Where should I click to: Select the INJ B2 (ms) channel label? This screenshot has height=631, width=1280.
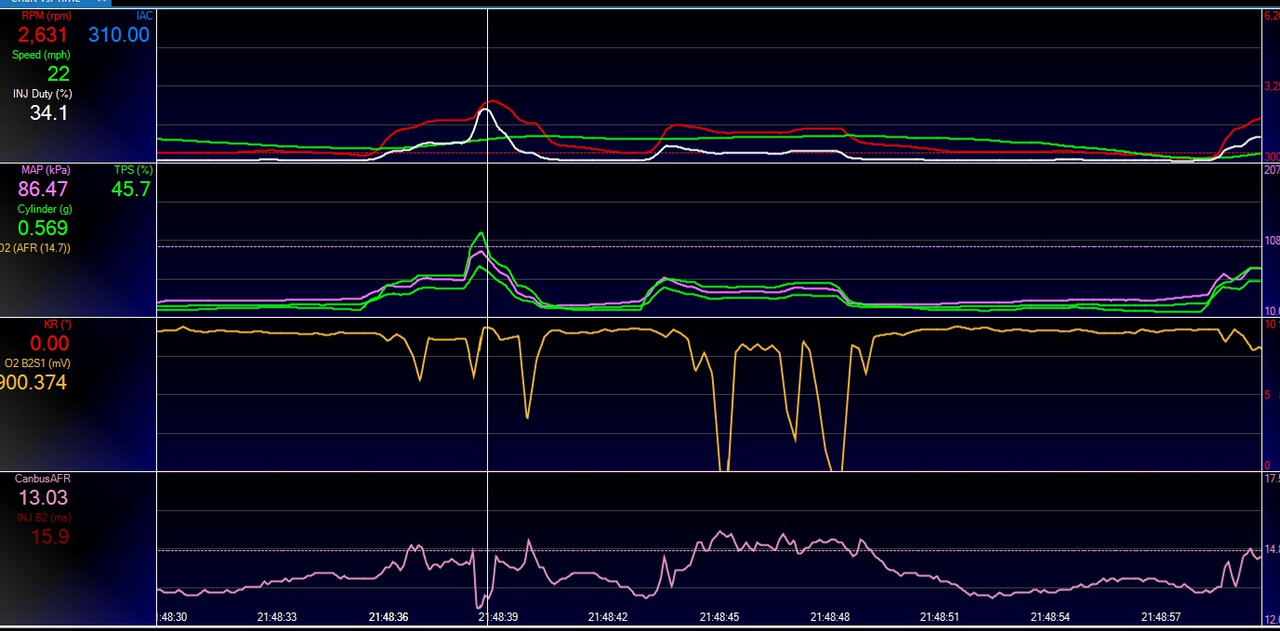click(43, 518)
